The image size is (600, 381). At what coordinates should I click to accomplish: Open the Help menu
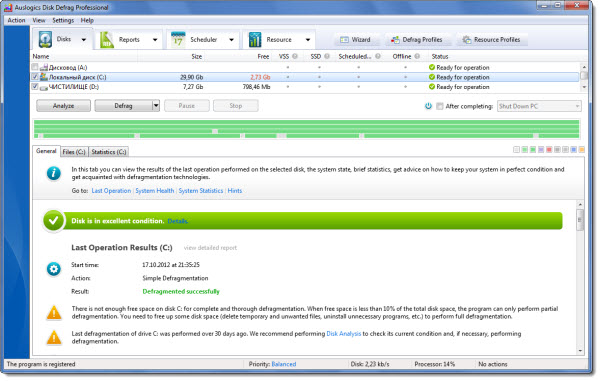pyautogui.click(x=87, y=20)
